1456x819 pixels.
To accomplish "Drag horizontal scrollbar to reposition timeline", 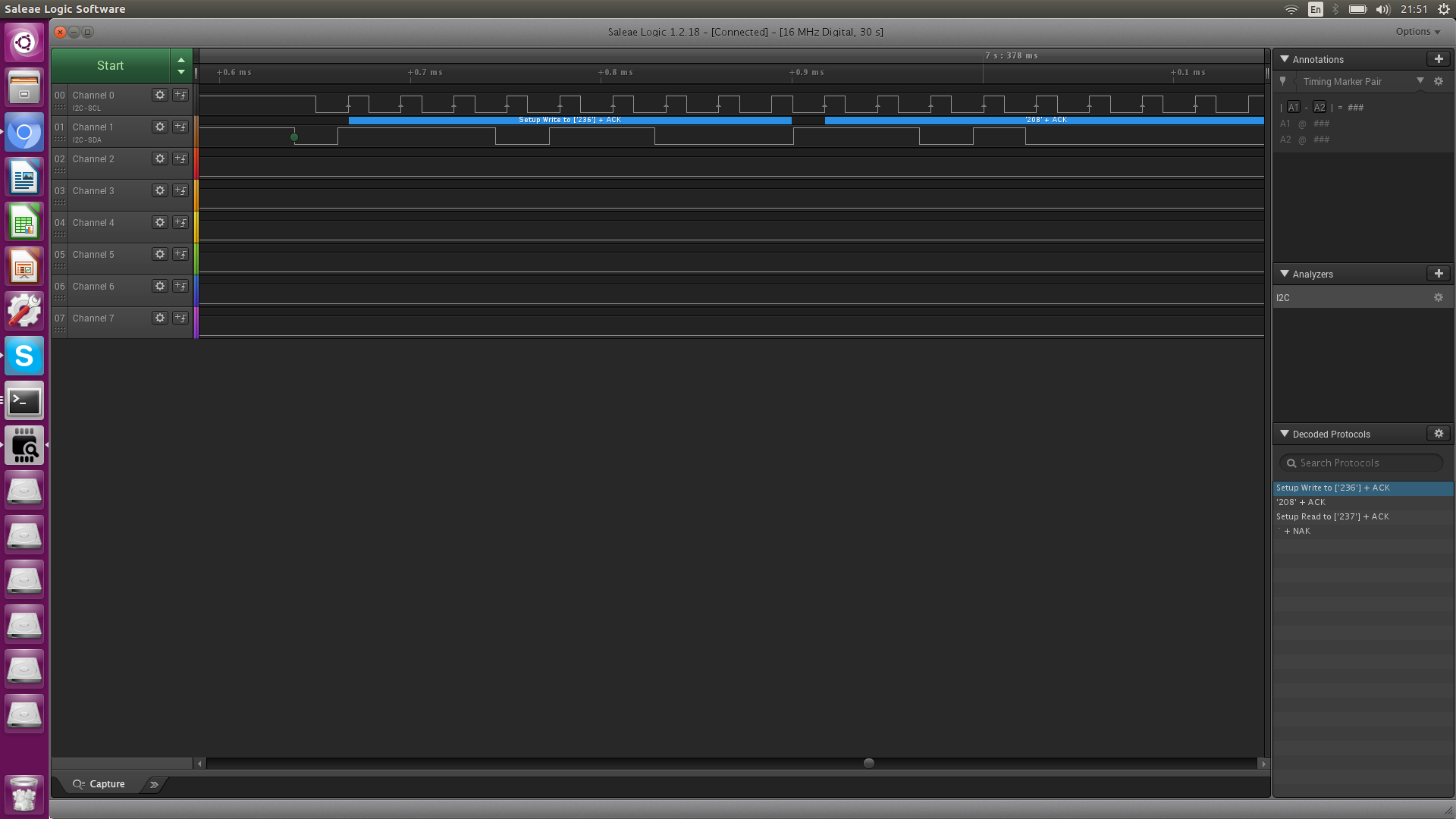I will pos(868,762).
